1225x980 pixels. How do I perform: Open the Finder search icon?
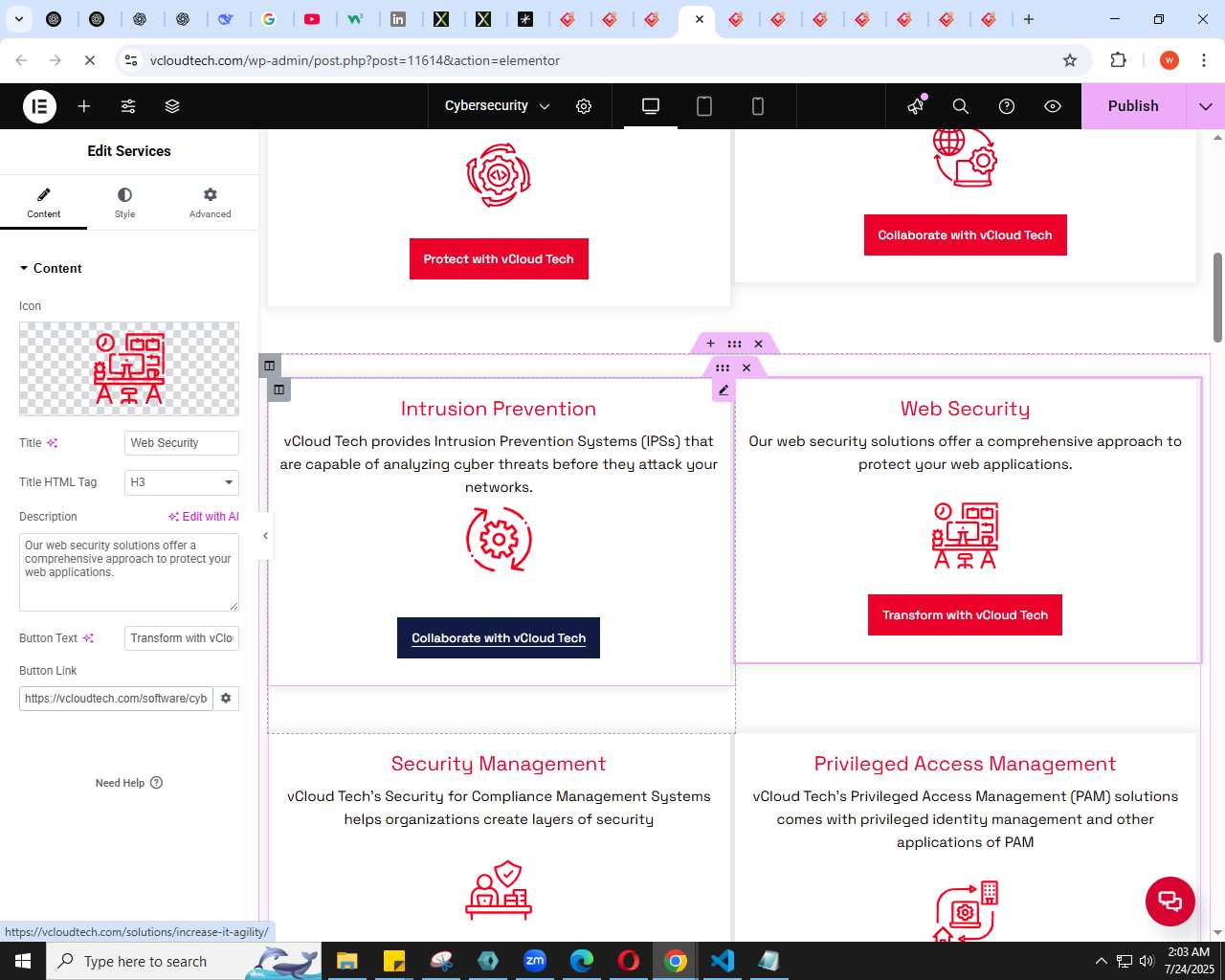click(961, 106)
